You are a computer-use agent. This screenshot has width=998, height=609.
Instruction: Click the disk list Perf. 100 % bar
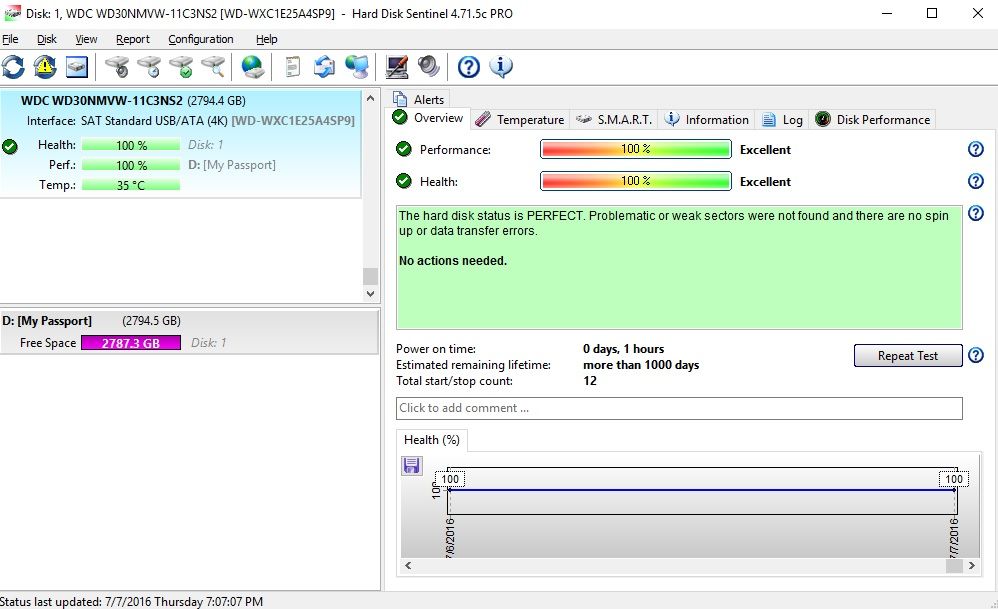click(x=131, y=165)
